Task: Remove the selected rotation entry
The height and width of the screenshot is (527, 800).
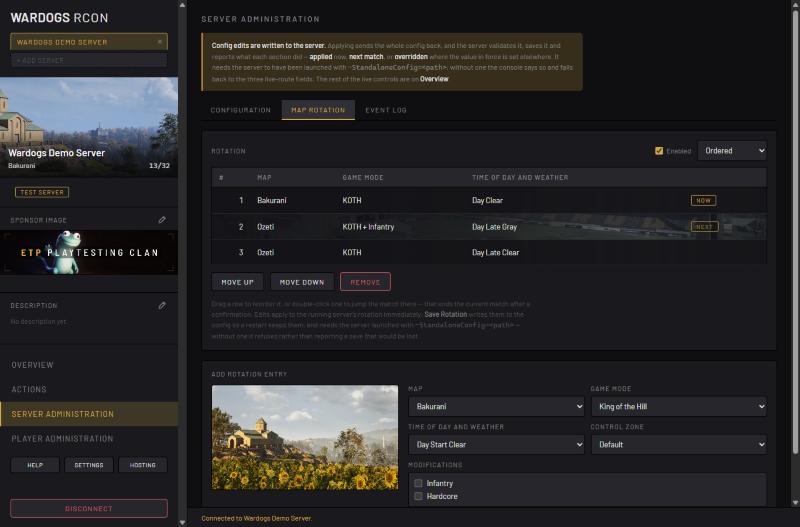Action: [365, 282]
